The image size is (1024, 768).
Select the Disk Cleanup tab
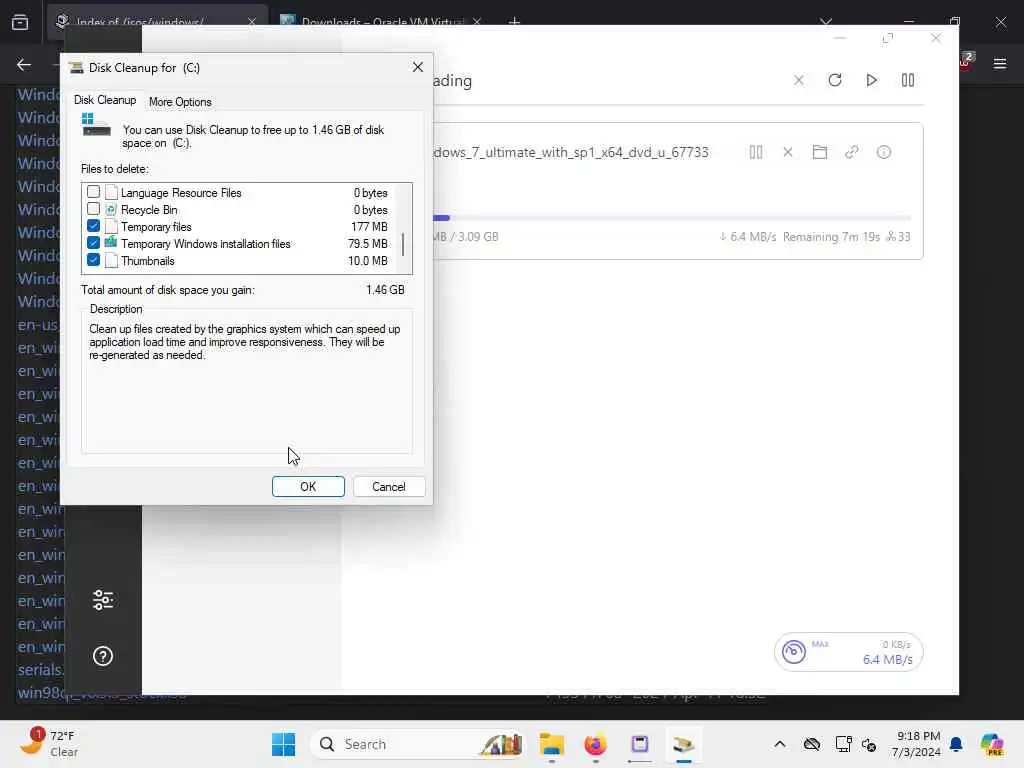coord(105,100)
